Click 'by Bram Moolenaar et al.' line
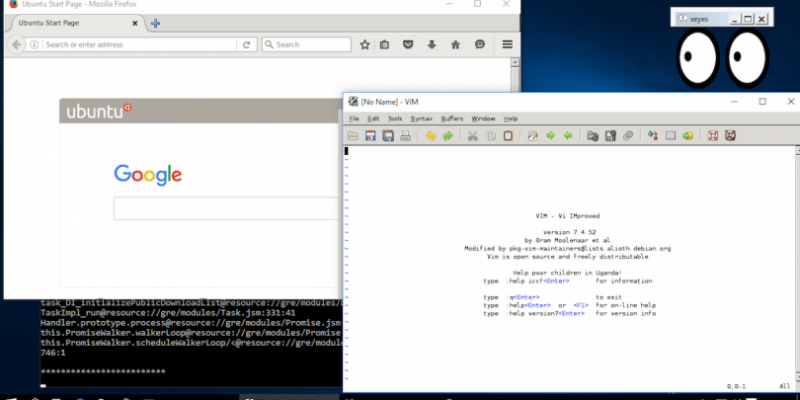800x400 pixels. 568,240
